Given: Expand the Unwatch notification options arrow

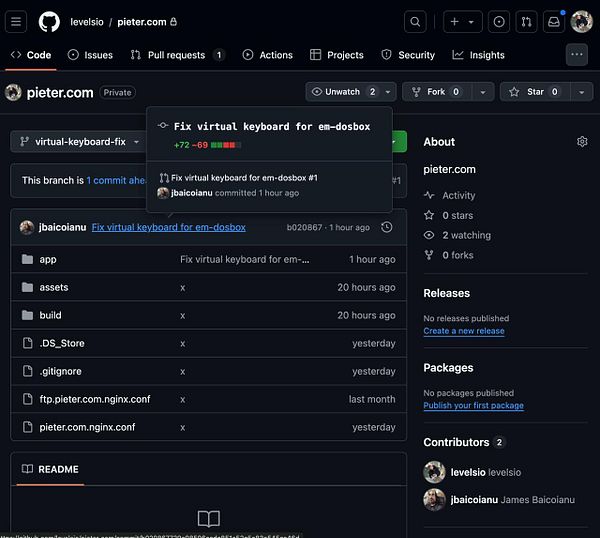Looking at the screenshot, I should [x=388, y=92].
